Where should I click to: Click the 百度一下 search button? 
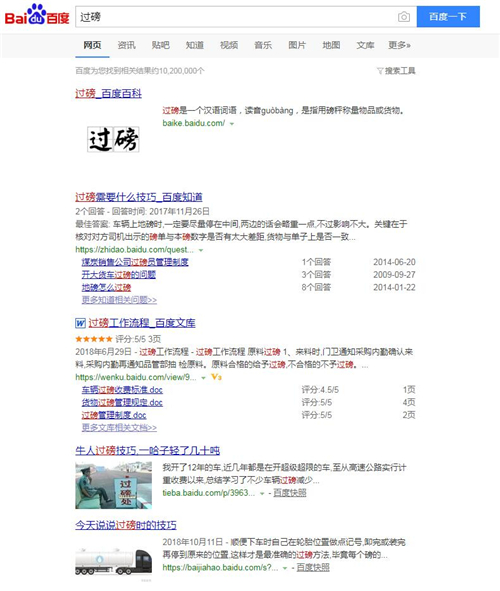click(x=448, y=17)
